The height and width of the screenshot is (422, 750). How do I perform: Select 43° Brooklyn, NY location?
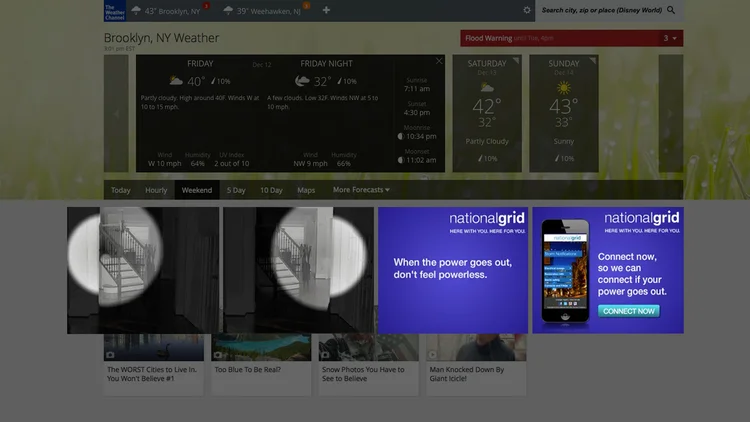(x=166, y=11)
